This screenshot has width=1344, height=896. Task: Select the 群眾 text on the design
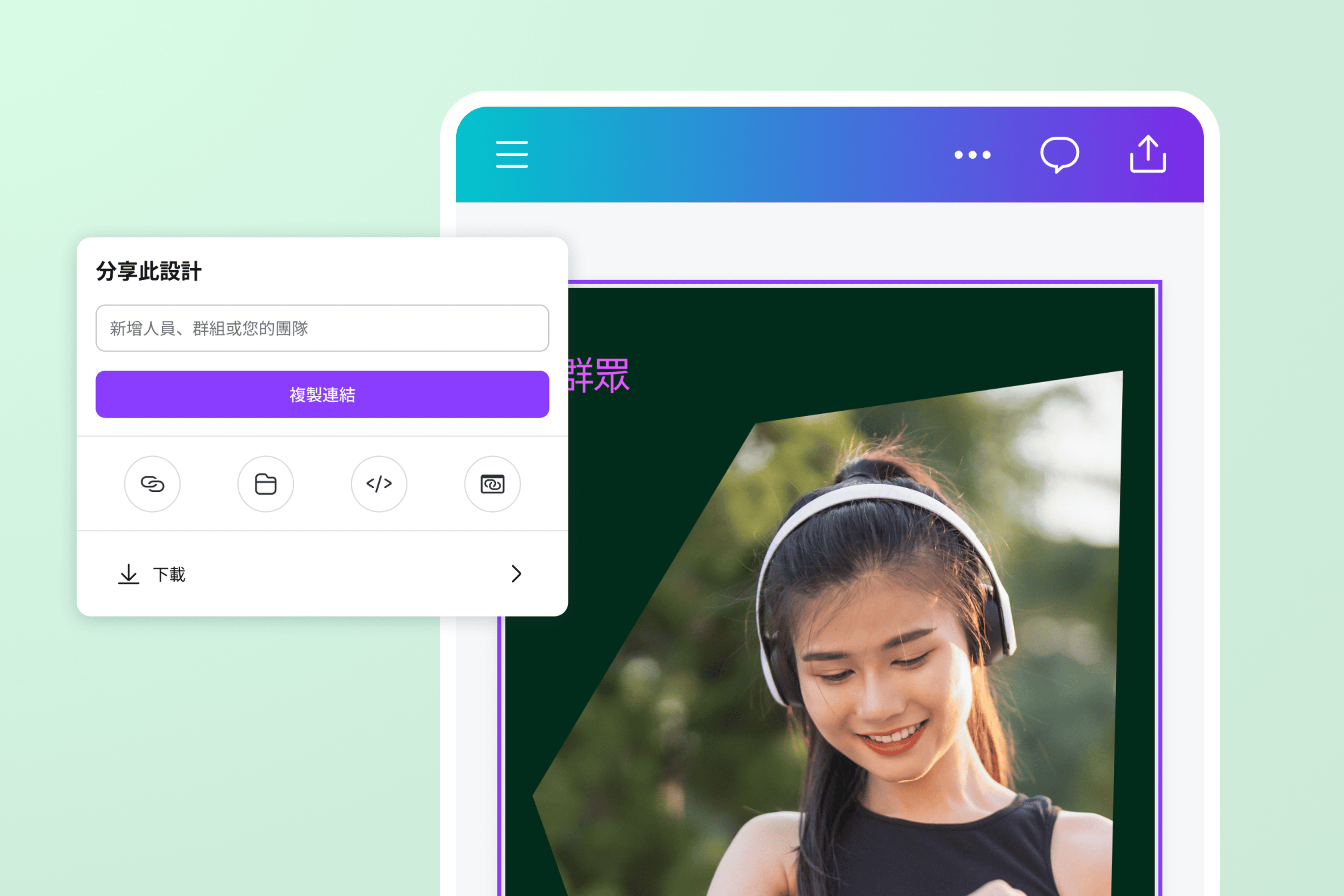point(598,376)
